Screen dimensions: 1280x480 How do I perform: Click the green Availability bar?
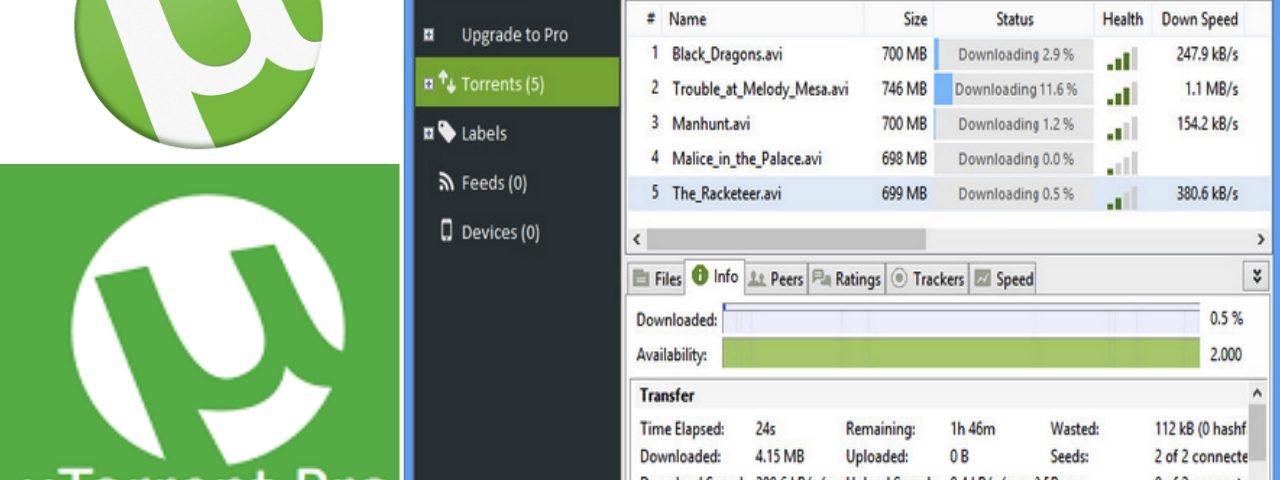(960, 353)
